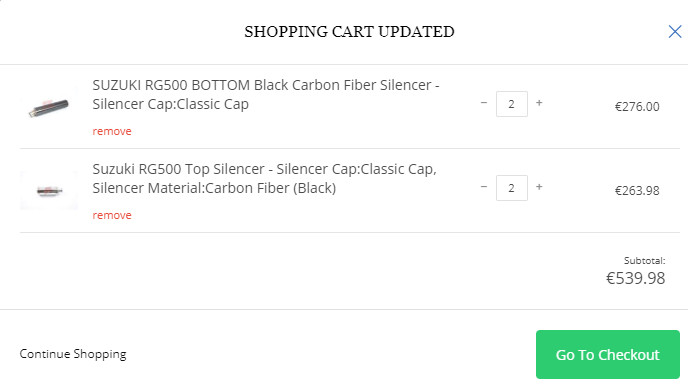Decrease quantity of RG500 Top Silencer
688x389 pixels.
tap(484, 187)
